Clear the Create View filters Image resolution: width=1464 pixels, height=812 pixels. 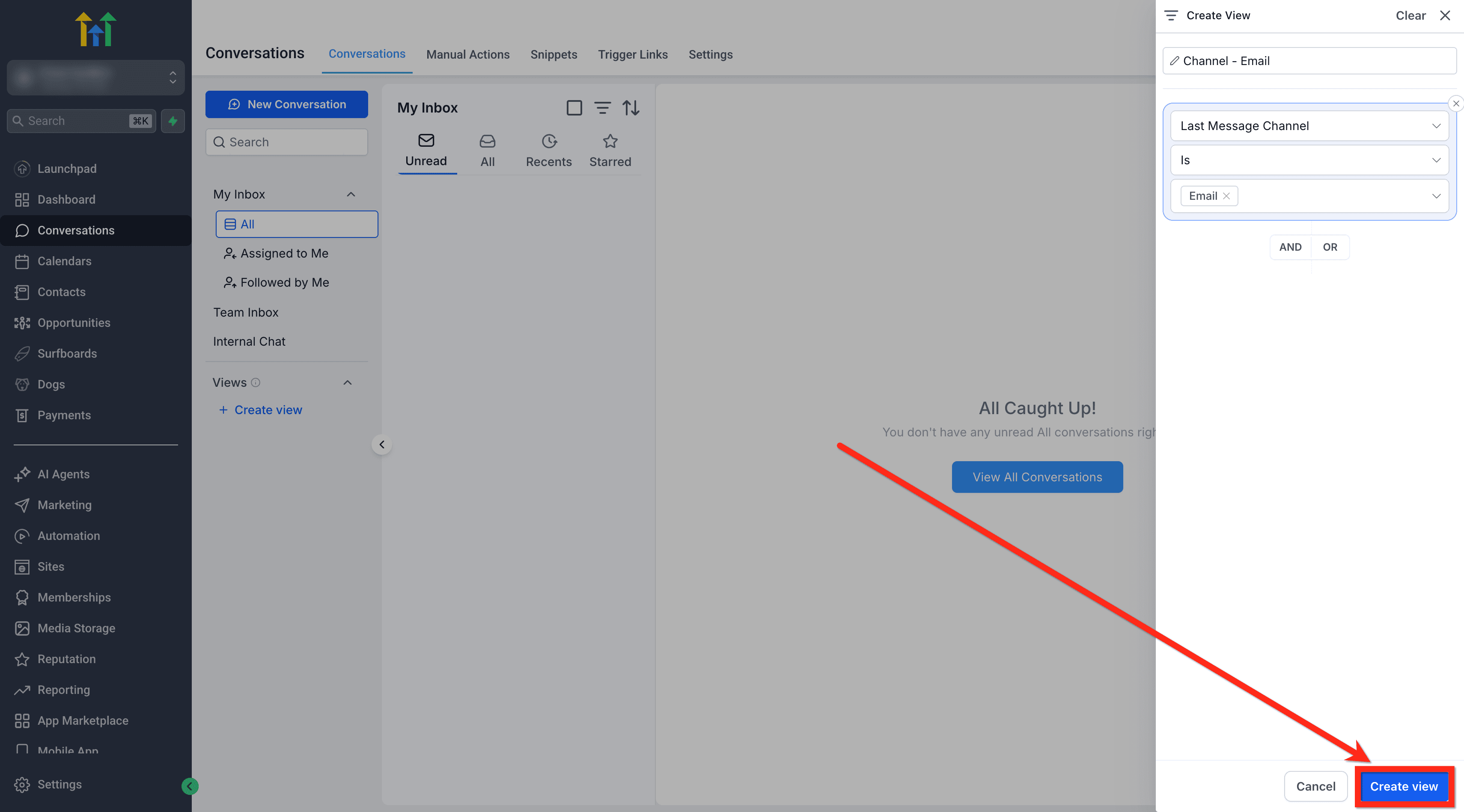[1410, 15]
